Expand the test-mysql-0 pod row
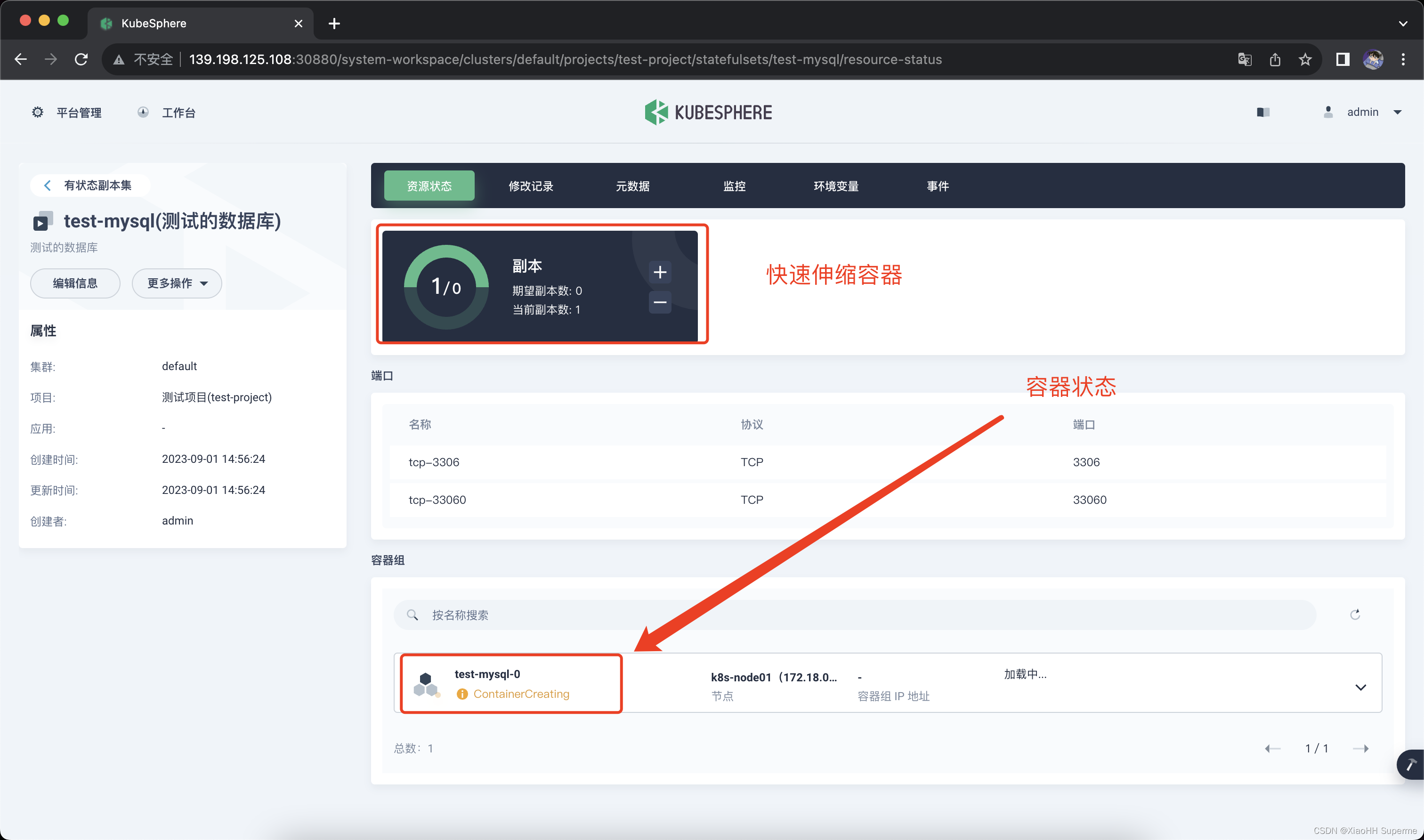The height and width of the screenshot is (840, 1424). [x=1360, y=687]
